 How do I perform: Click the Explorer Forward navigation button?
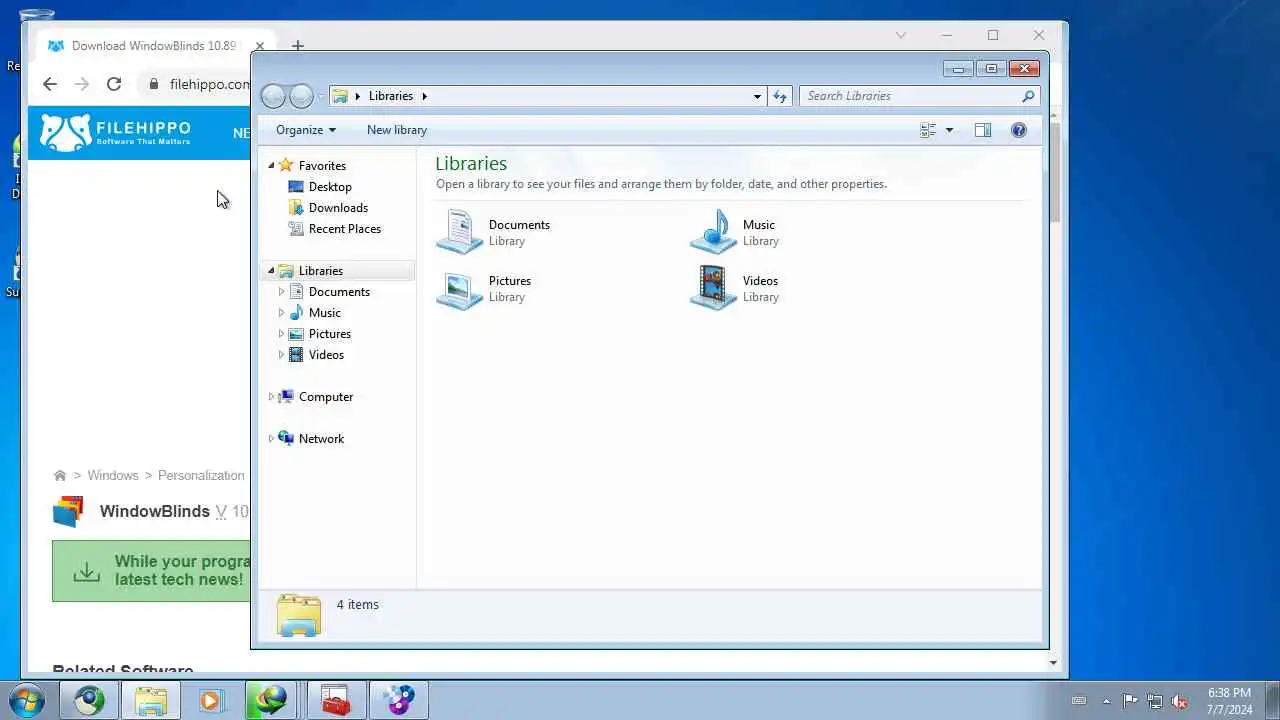301,96
